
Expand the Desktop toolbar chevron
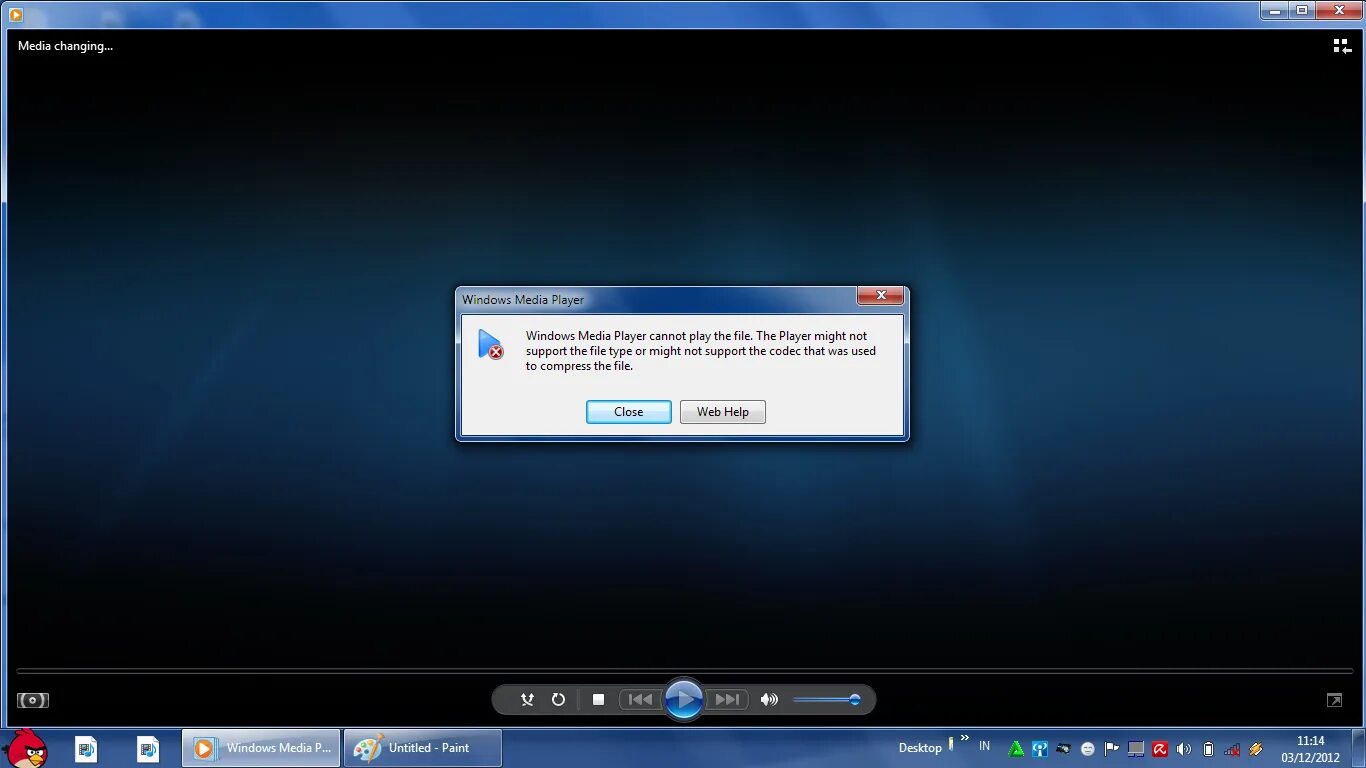click(x=965, y=739)
